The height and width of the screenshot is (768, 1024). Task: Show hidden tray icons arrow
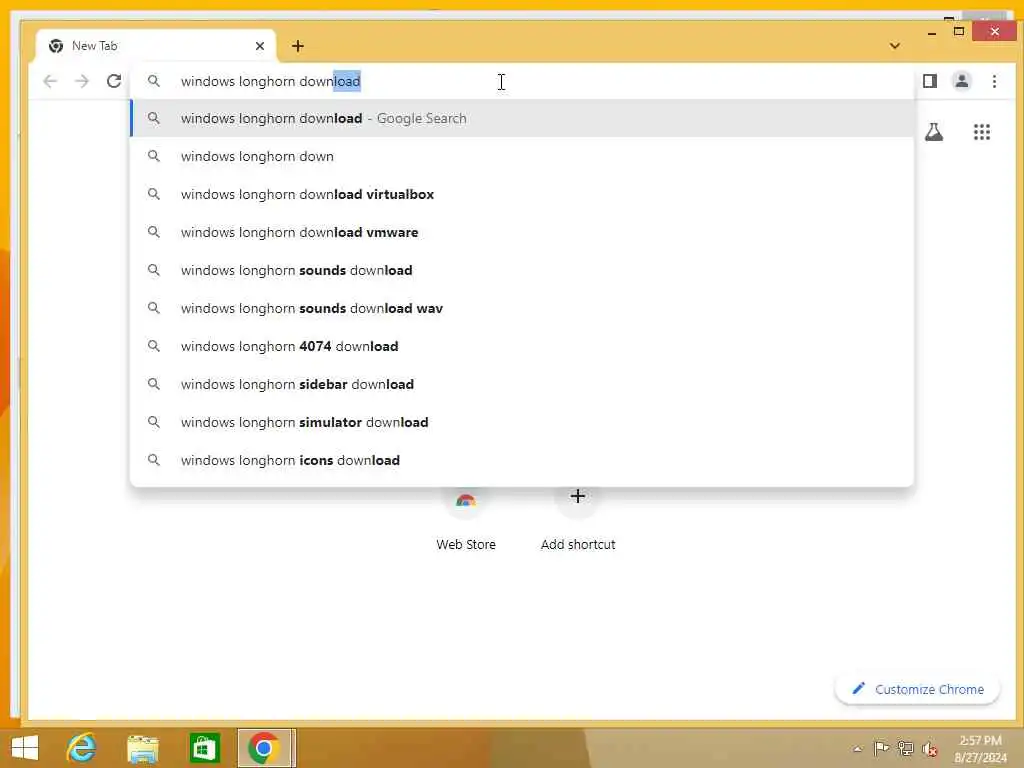(857, 749)
